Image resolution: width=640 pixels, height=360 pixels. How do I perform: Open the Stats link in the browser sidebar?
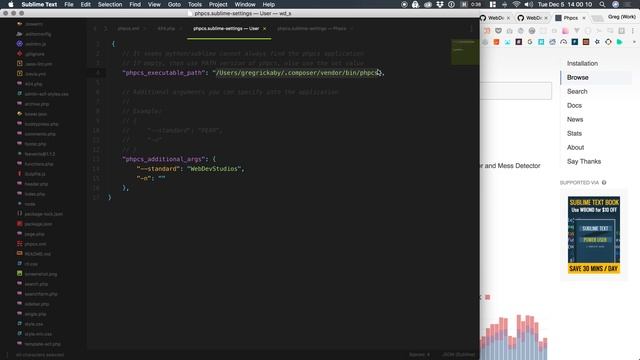coord(574,133)
